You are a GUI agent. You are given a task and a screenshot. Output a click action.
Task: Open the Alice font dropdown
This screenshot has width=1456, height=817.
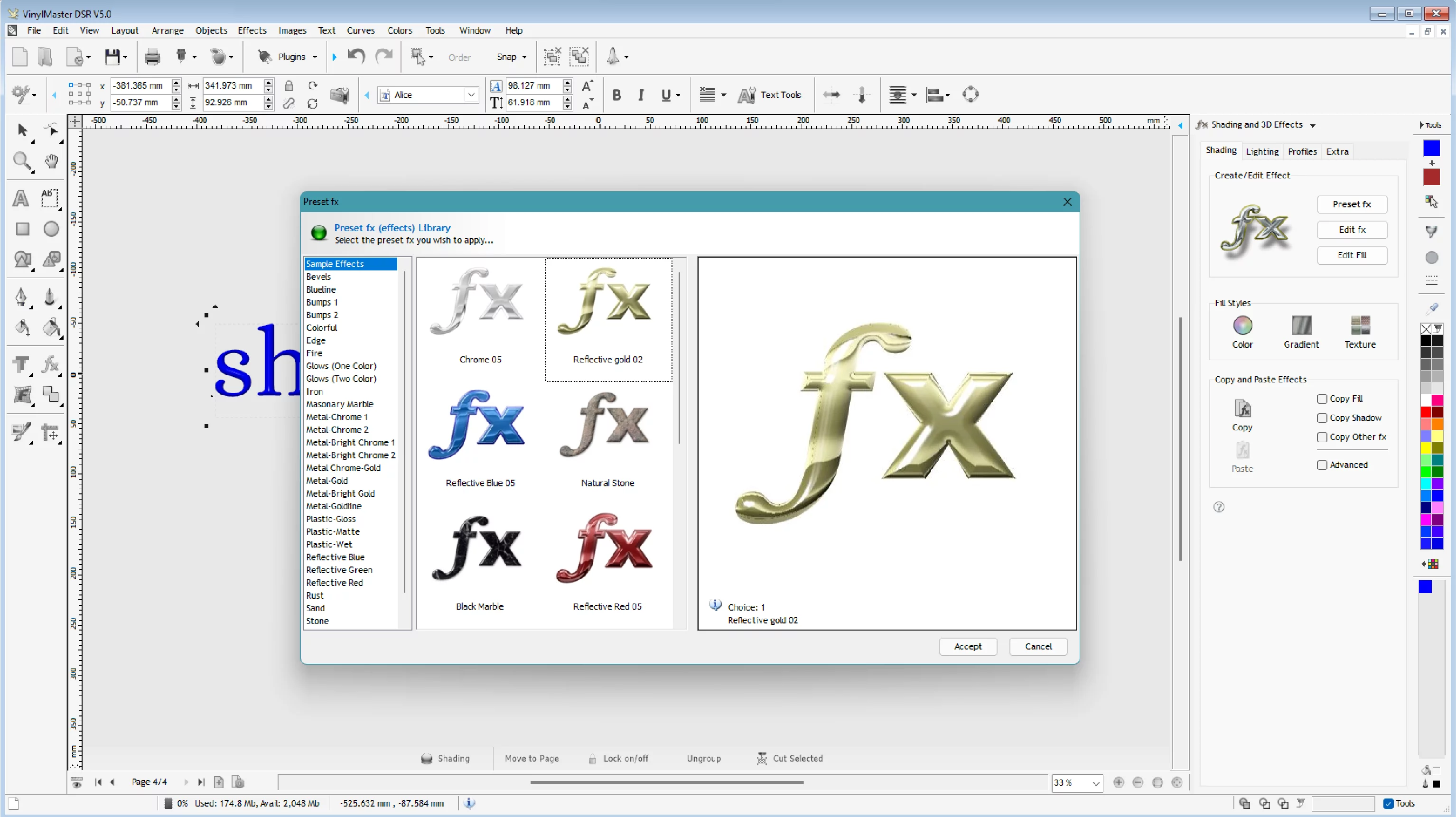pos(471,95)
